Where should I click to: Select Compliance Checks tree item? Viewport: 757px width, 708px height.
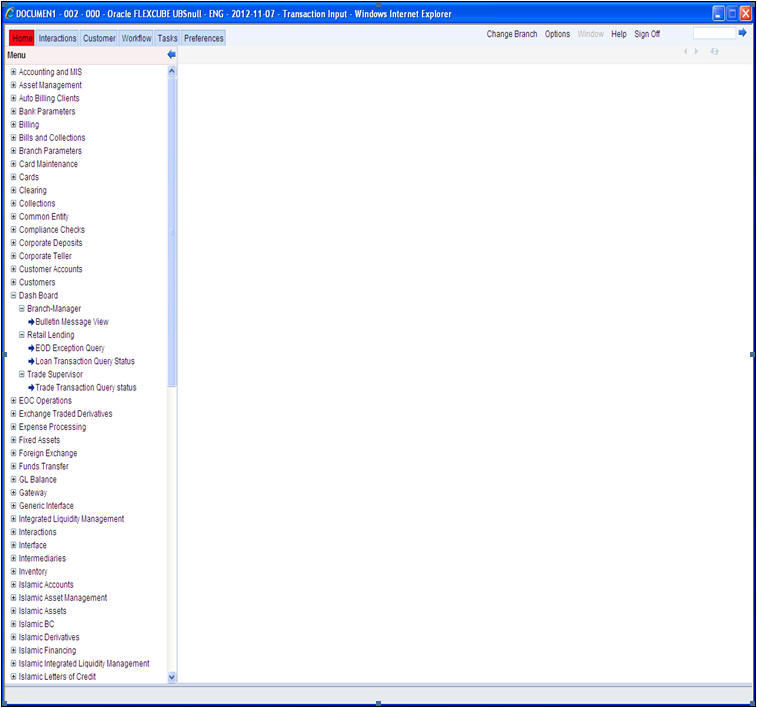click(x=52, y=230)
